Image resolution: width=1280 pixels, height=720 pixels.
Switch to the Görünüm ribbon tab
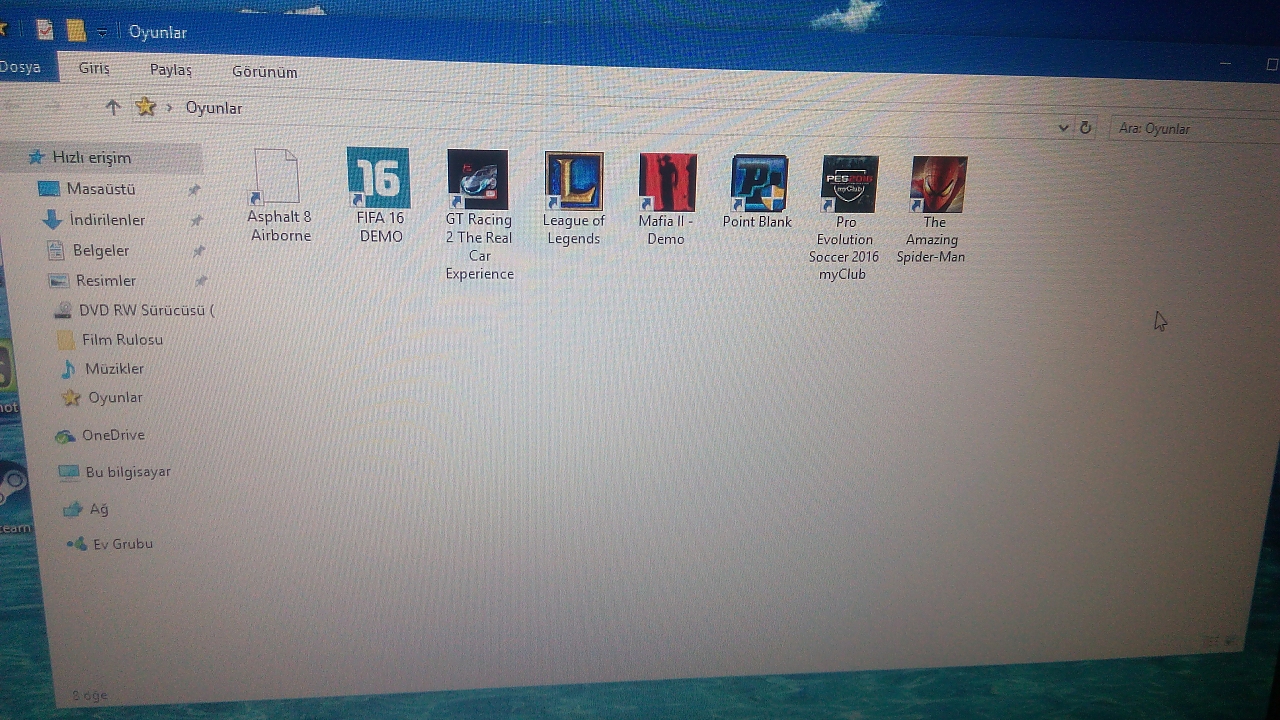click(x=264, y=72)
